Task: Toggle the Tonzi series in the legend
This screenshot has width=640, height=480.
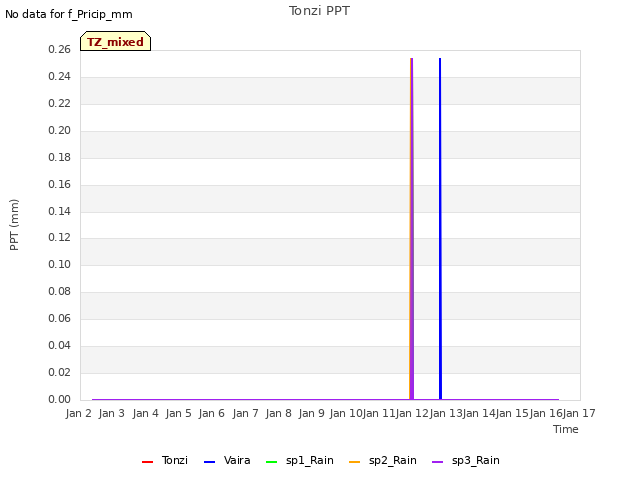Action: point(164,461)
